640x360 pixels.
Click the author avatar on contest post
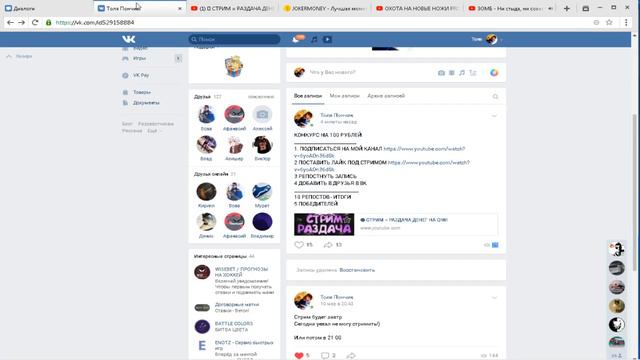coord(303,118)
